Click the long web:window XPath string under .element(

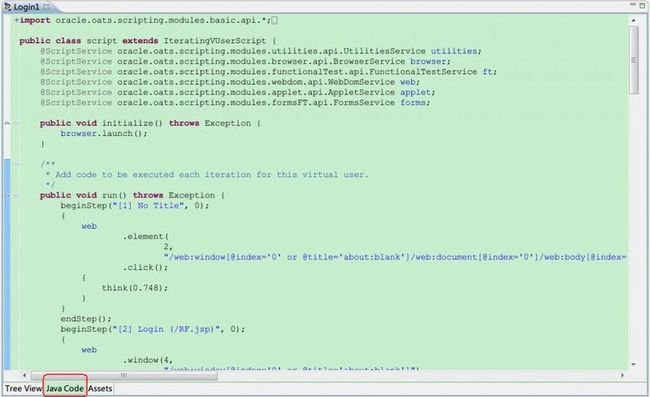coord(395,257)
